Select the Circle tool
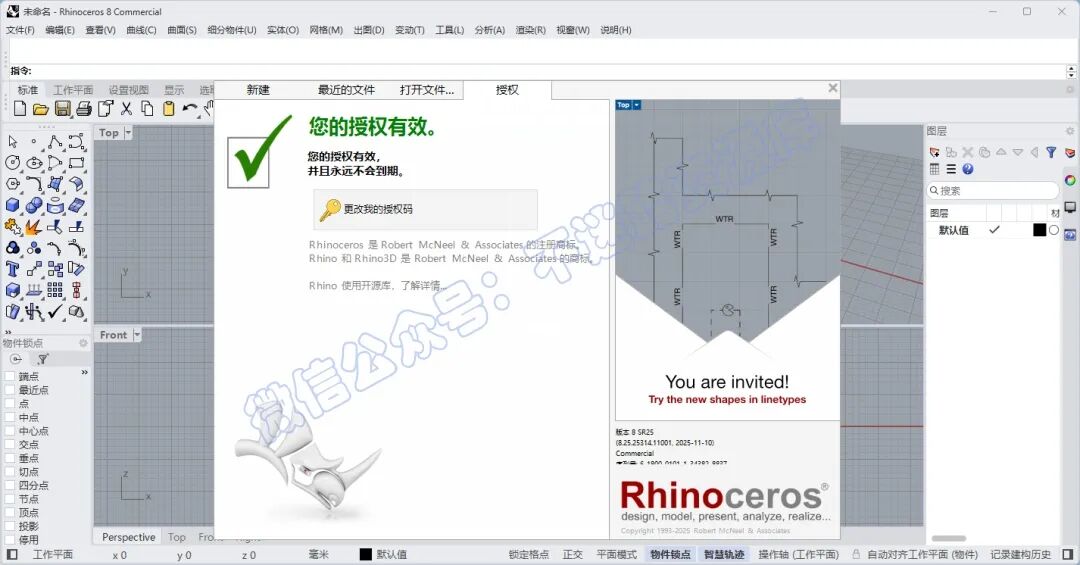The width and height of the screenshot is (1080, 565). (x=12, y=163)
